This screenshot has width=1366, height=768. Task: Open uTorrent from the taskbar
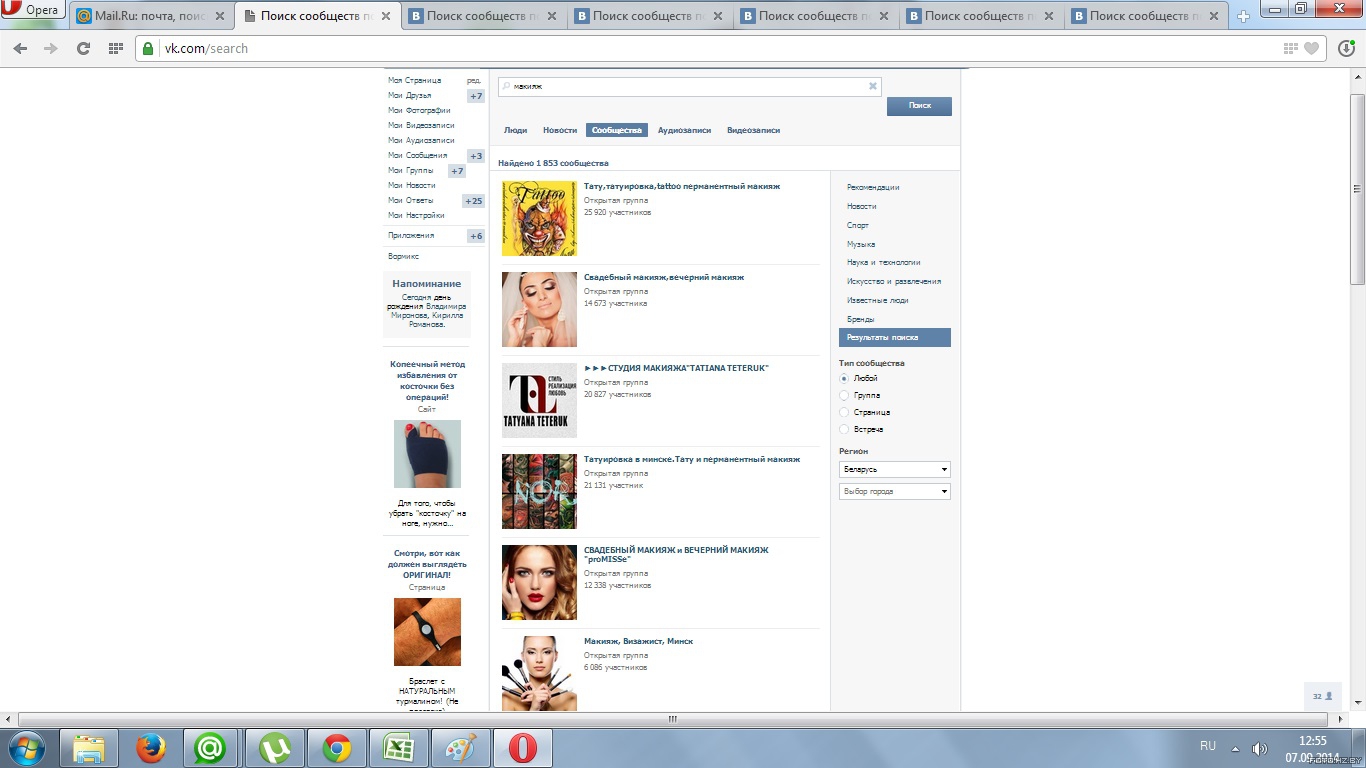click(x=274, y=748)
